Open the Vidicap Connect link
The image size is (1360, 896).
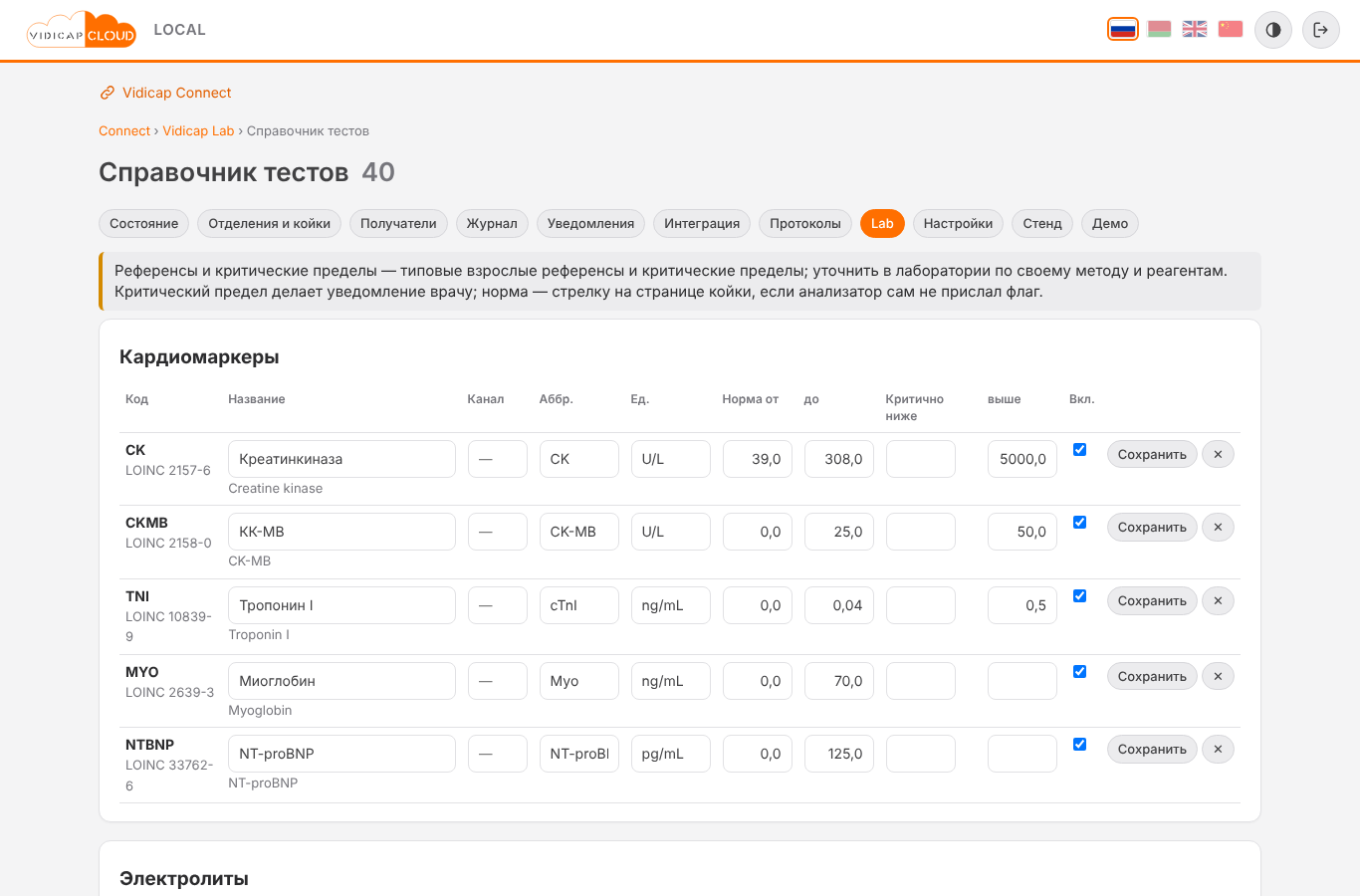pos(165,93)
